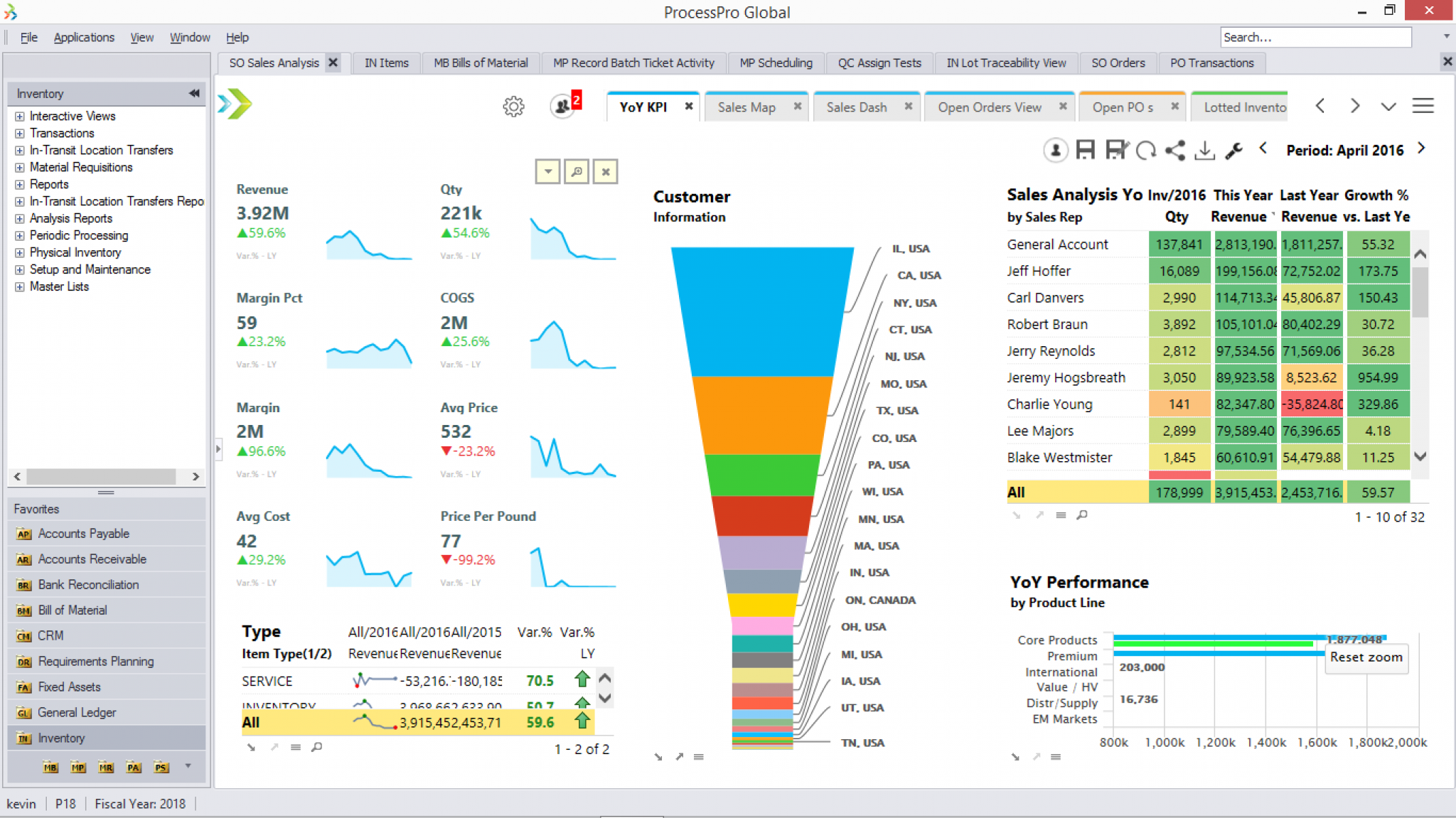
Task: Toggle the hamburger menu on the customer funnel
Action: 700,757
